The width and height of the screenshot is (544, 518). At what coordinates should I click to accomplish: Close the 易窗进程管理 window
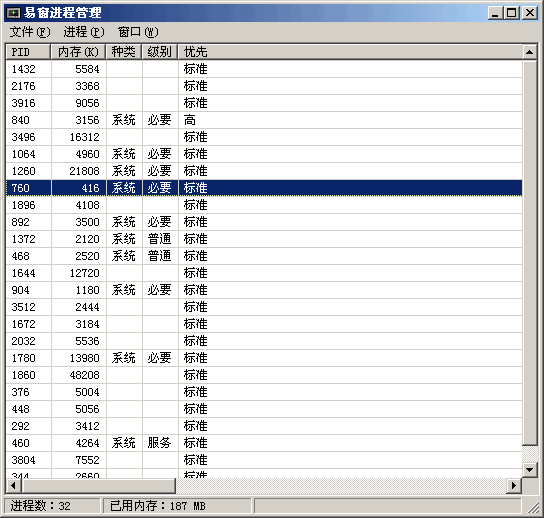pos(530,13)
